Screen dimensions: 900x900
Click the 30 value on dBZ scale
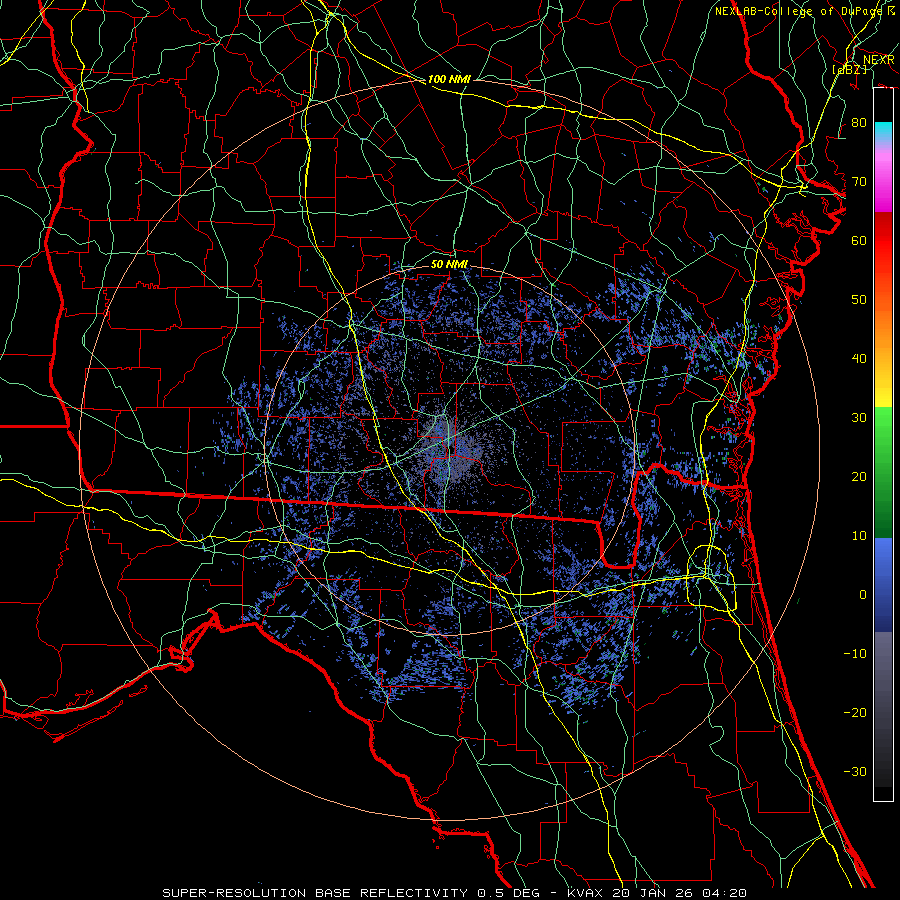pos(859,417)
